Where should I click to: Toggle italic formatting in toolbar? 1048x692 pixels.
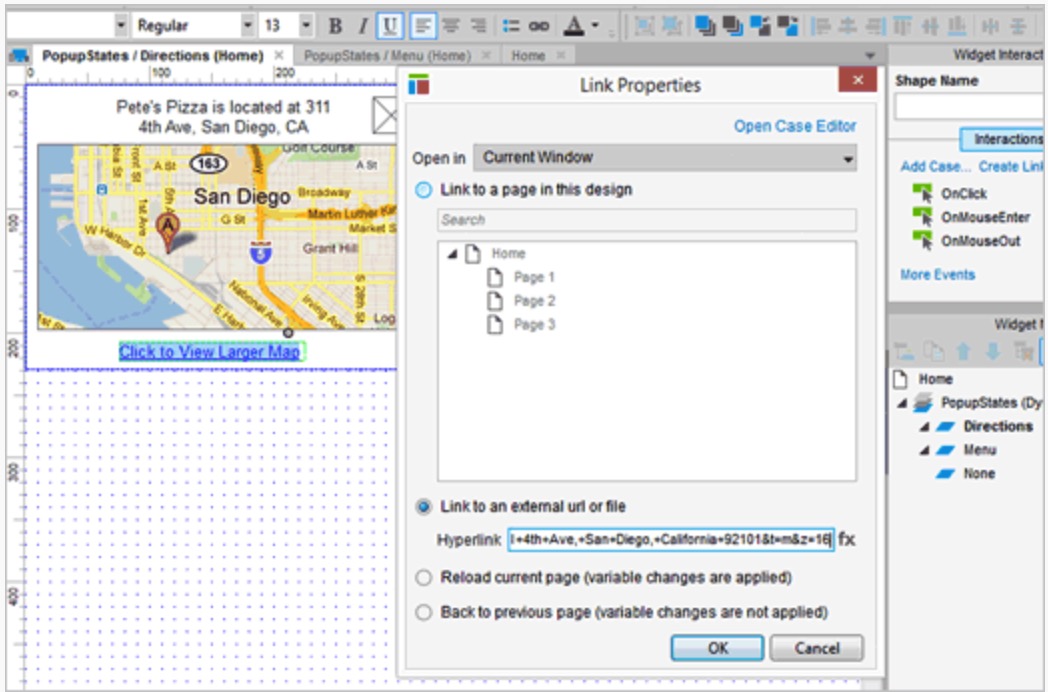coord(362,26)
